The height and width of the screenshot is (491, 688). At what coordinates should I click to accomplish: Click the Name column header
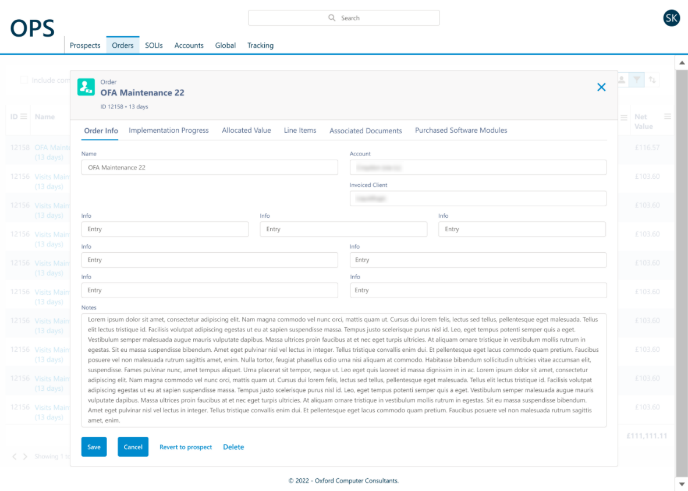(x=45, y=117)
